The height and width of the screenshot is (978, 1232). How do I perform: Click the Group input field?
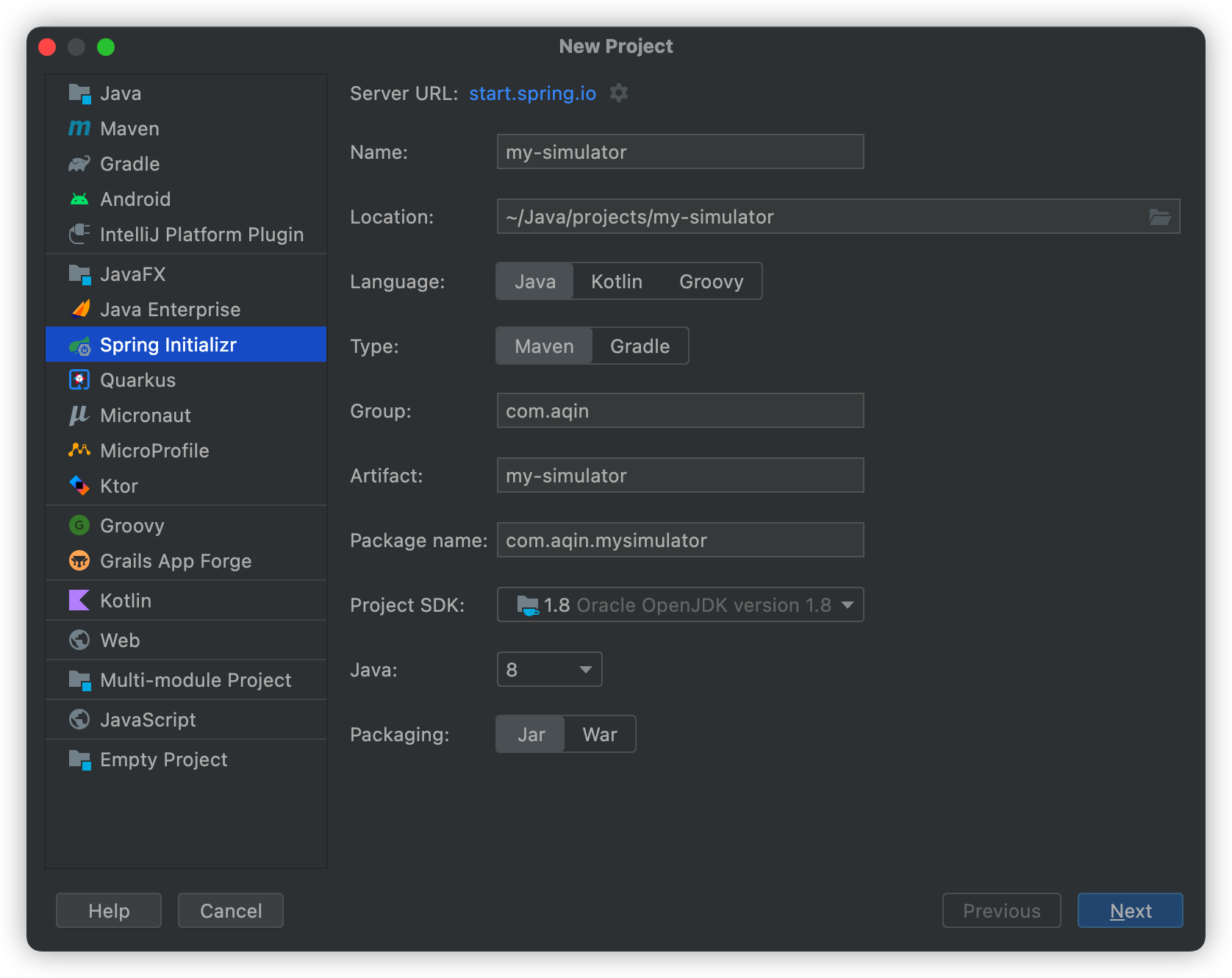681,411
